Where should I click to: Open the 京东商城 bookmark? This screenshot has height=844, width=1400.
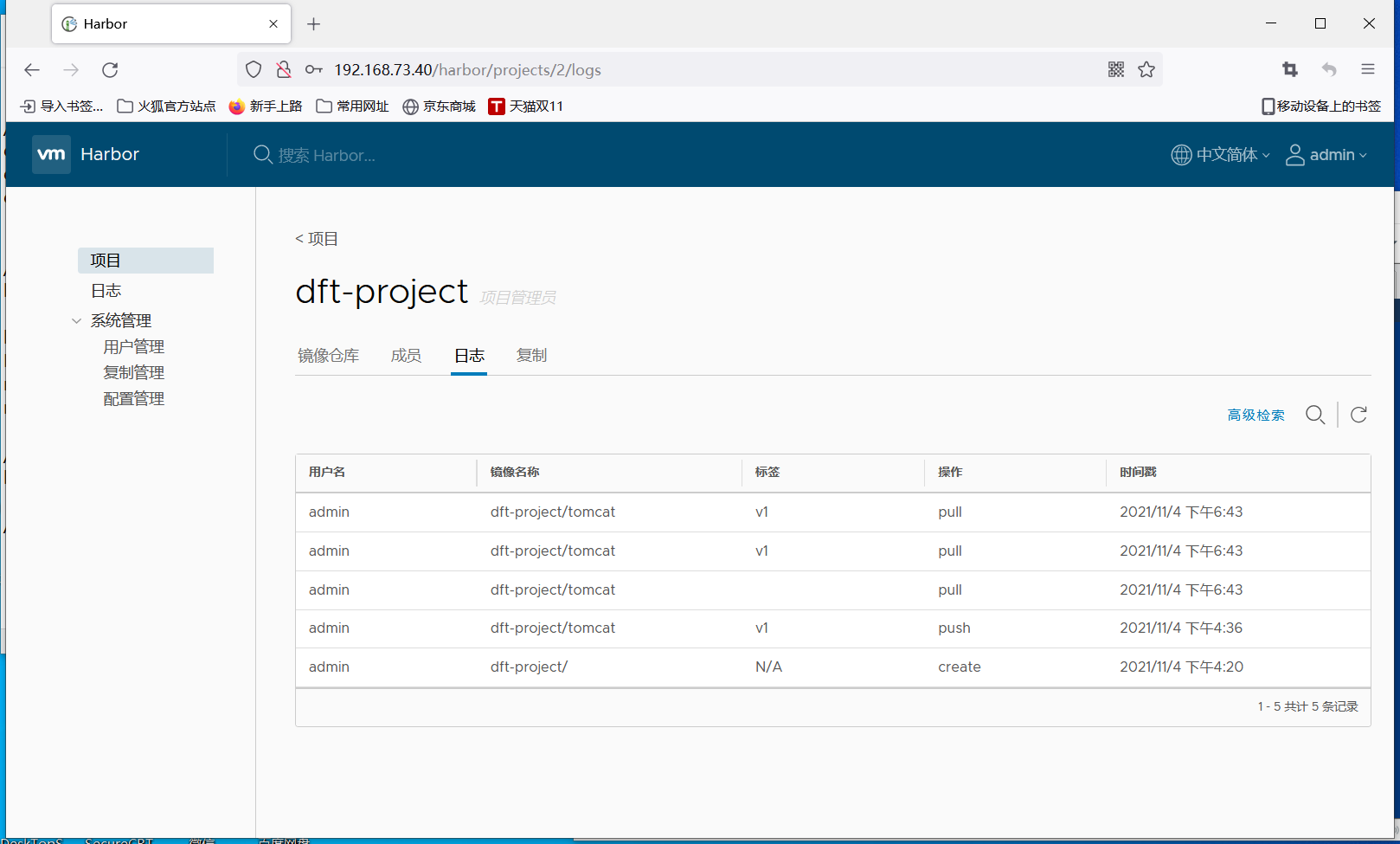pos(439,106)
